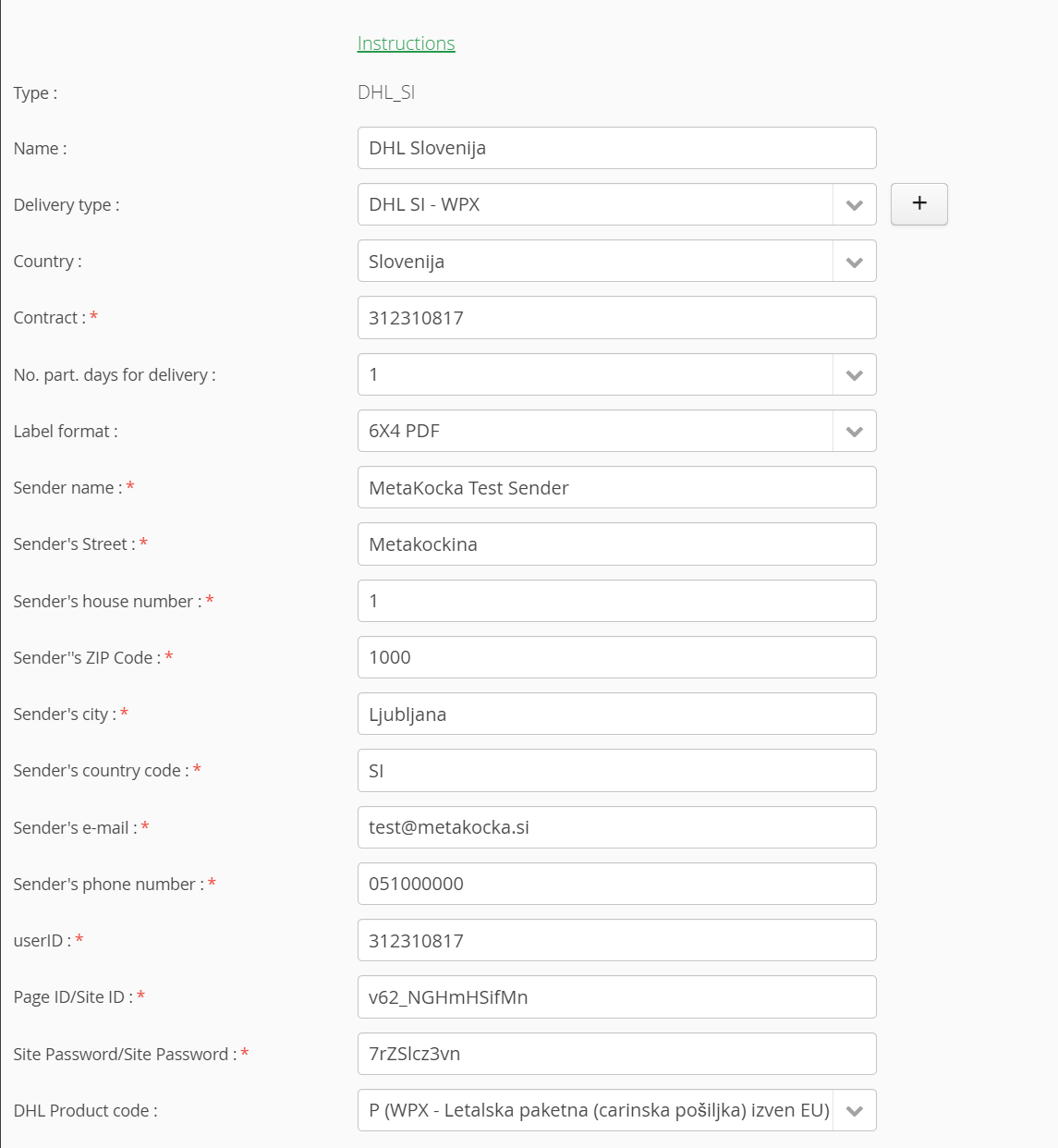1058x1148 pixels.
Task: Click the Sender's Street input field
Action: pyautogui.click(x=616, y=543)
